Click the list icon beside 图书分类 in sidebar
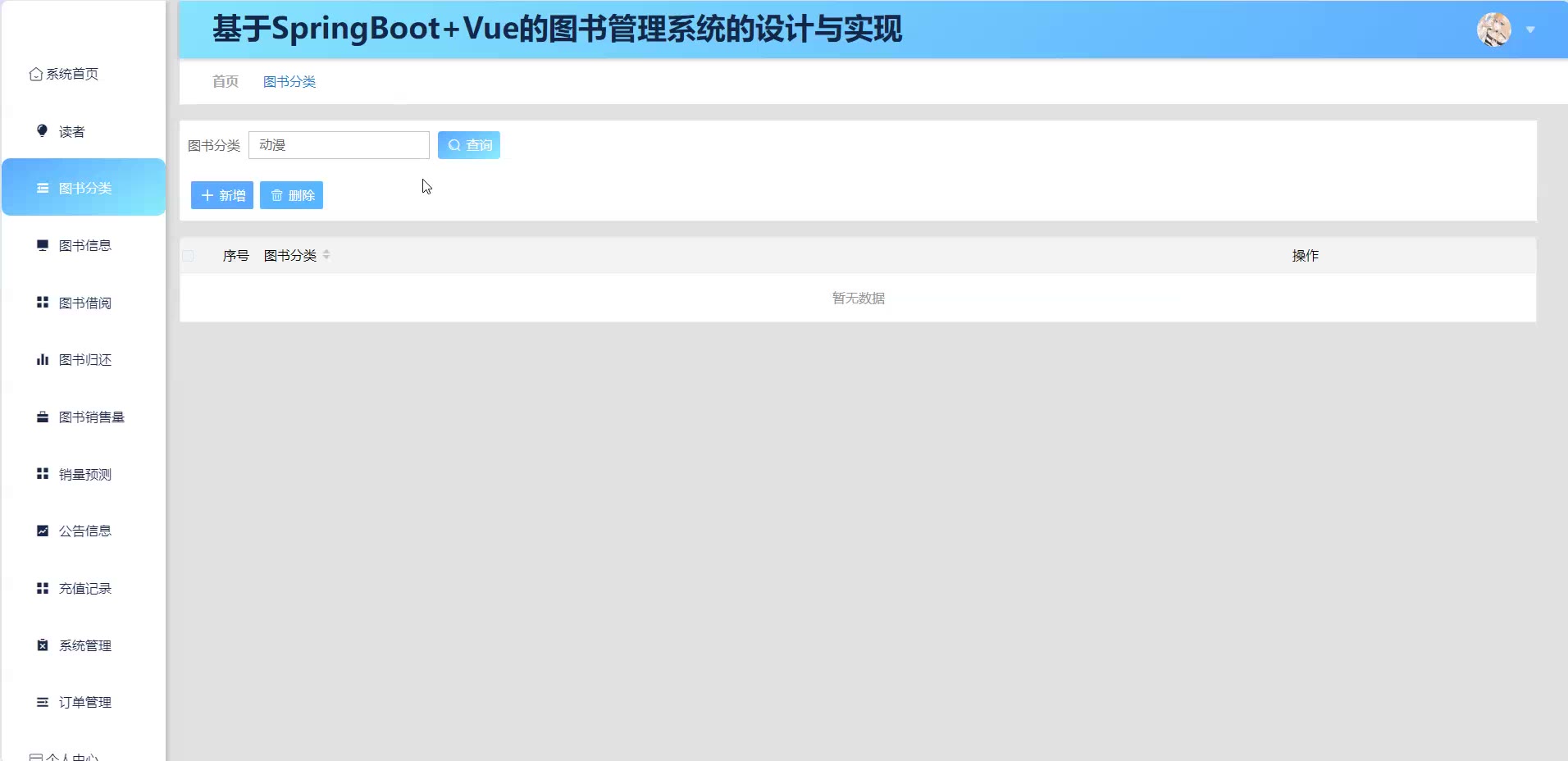This screenshot has width=1568, height=761. click(x=43, y=188)
